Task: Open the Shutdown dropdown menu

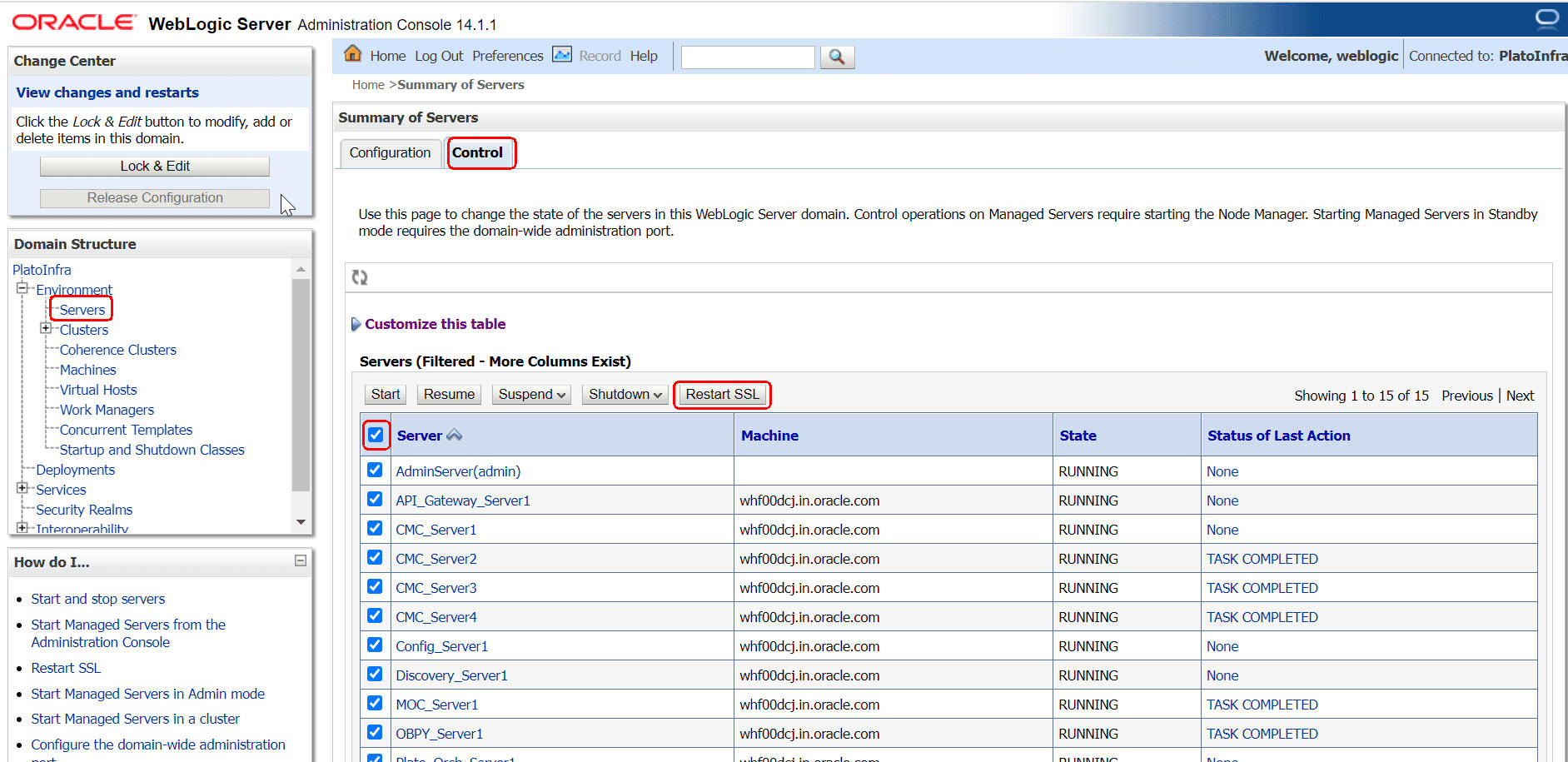Action: point(625,395)
